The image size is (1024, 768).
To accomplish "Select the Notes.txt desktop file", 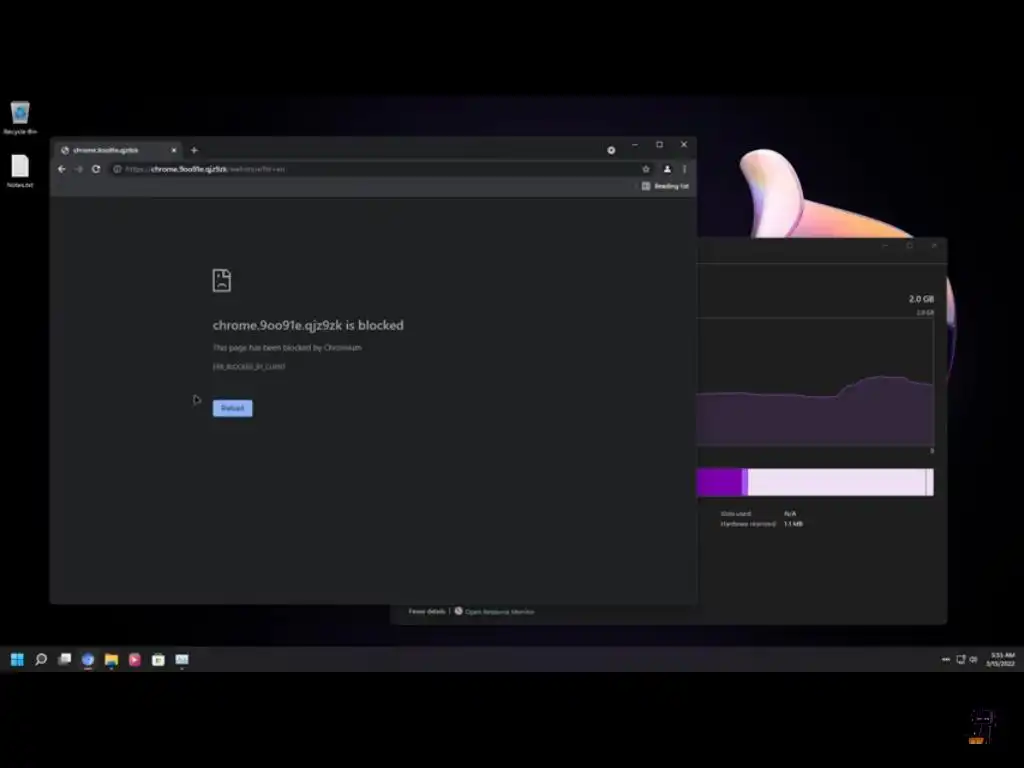I will point(20,171).
